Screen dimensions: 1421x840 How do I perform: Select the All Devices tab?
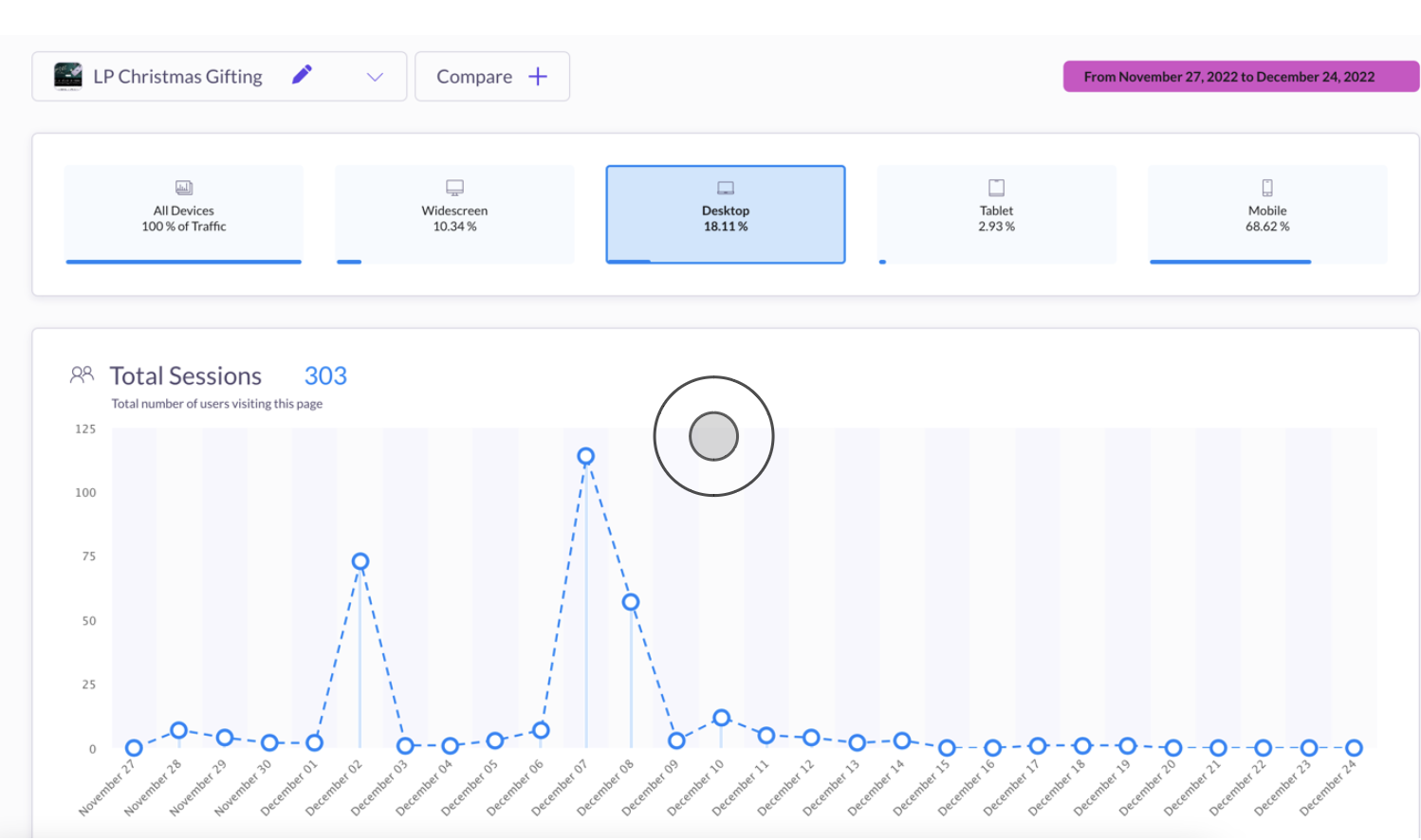(184, 214)
